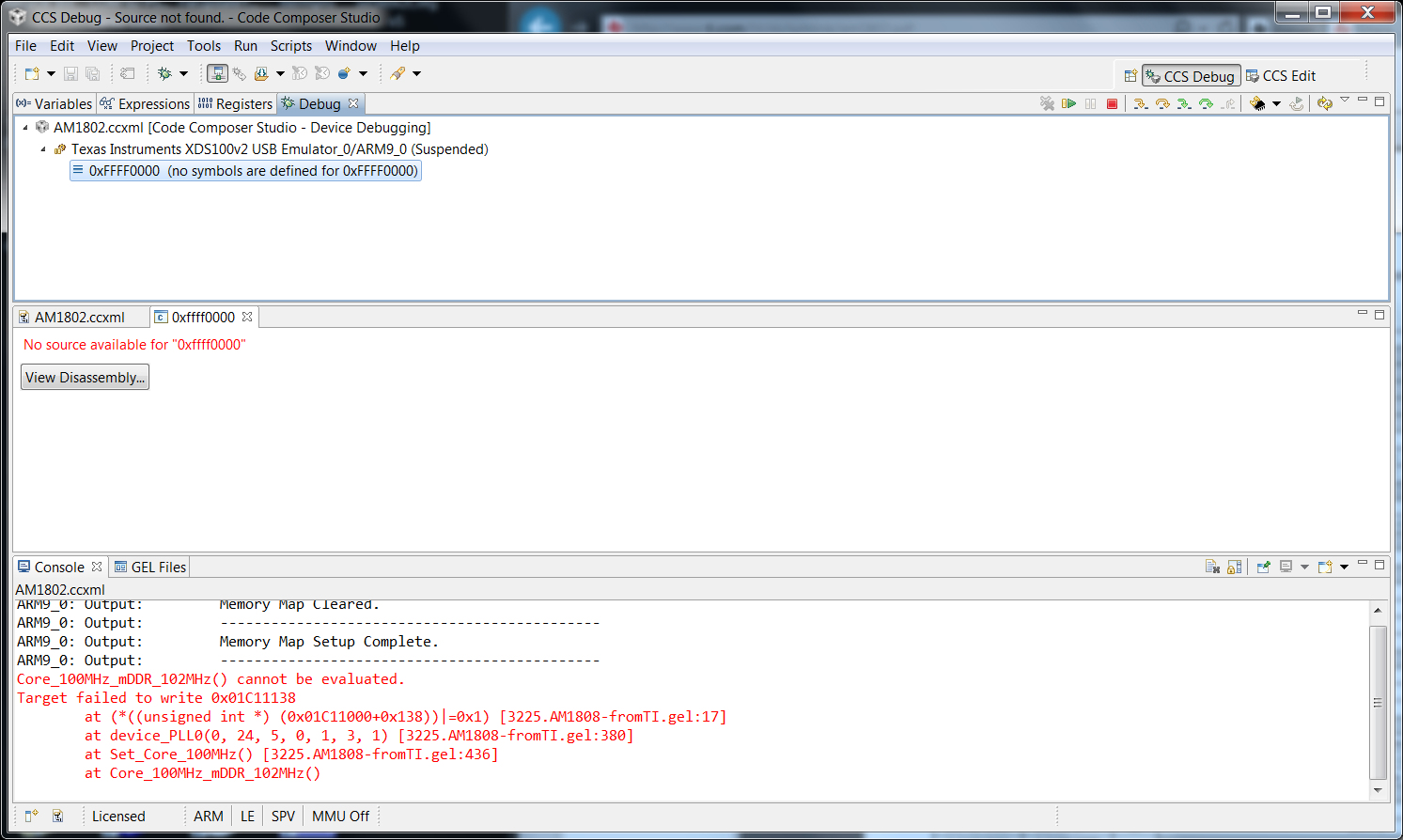Click the View Disassembly button
Viewport: 1403px width, 840px height.
(85, 378)
